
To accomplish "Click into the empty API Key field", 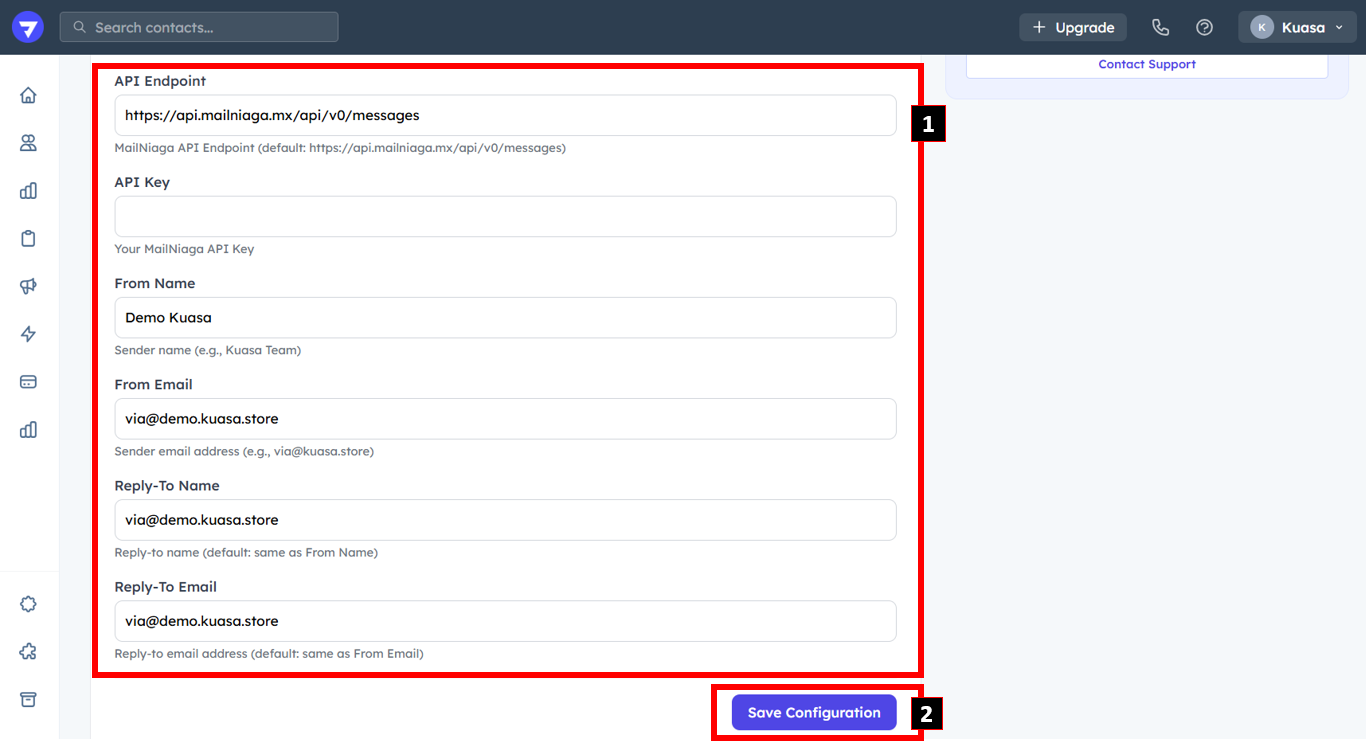I will click(505, 216).
